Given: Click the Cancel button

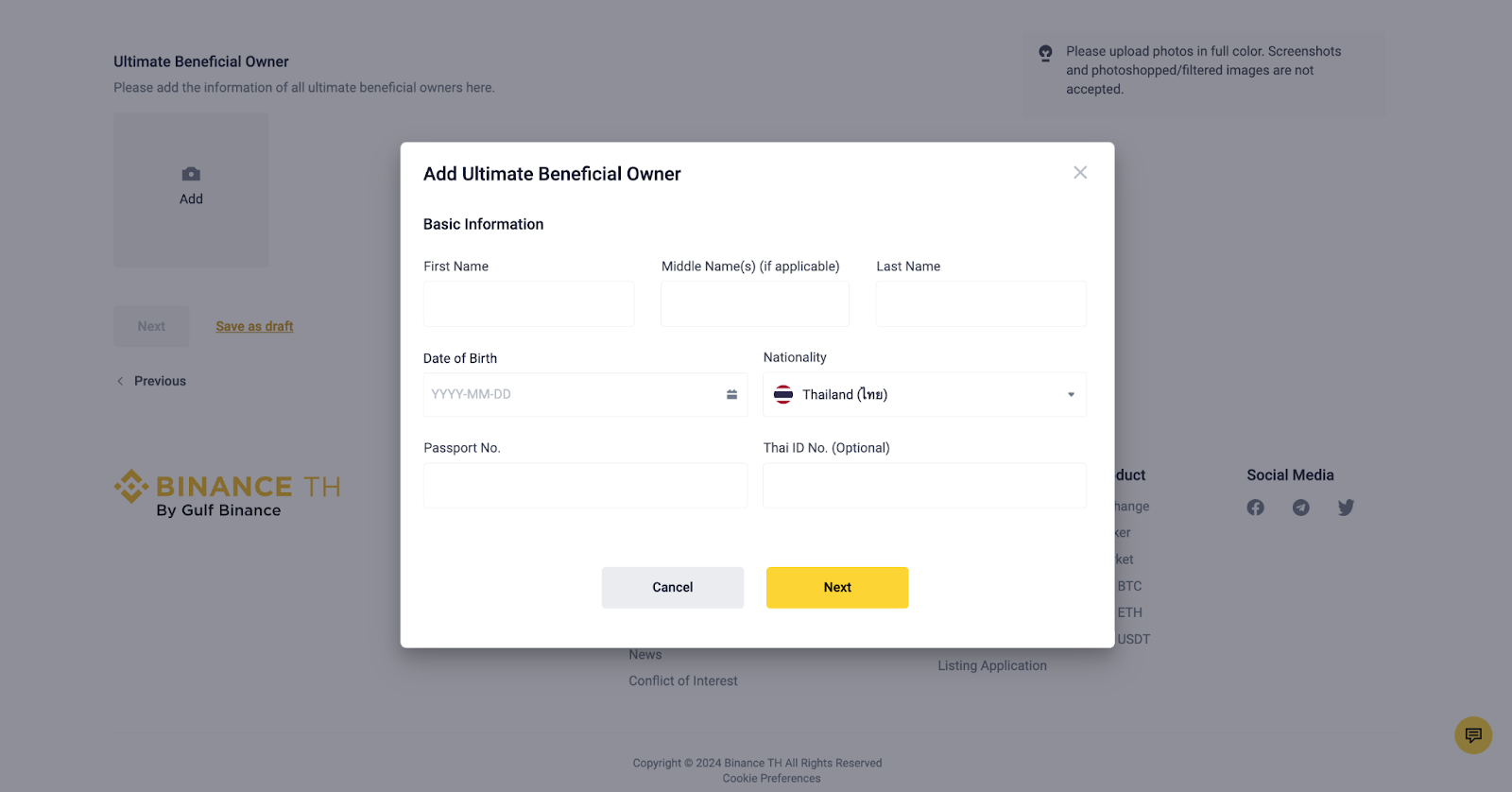Looking at the screenshot, I should coord(672,588).
